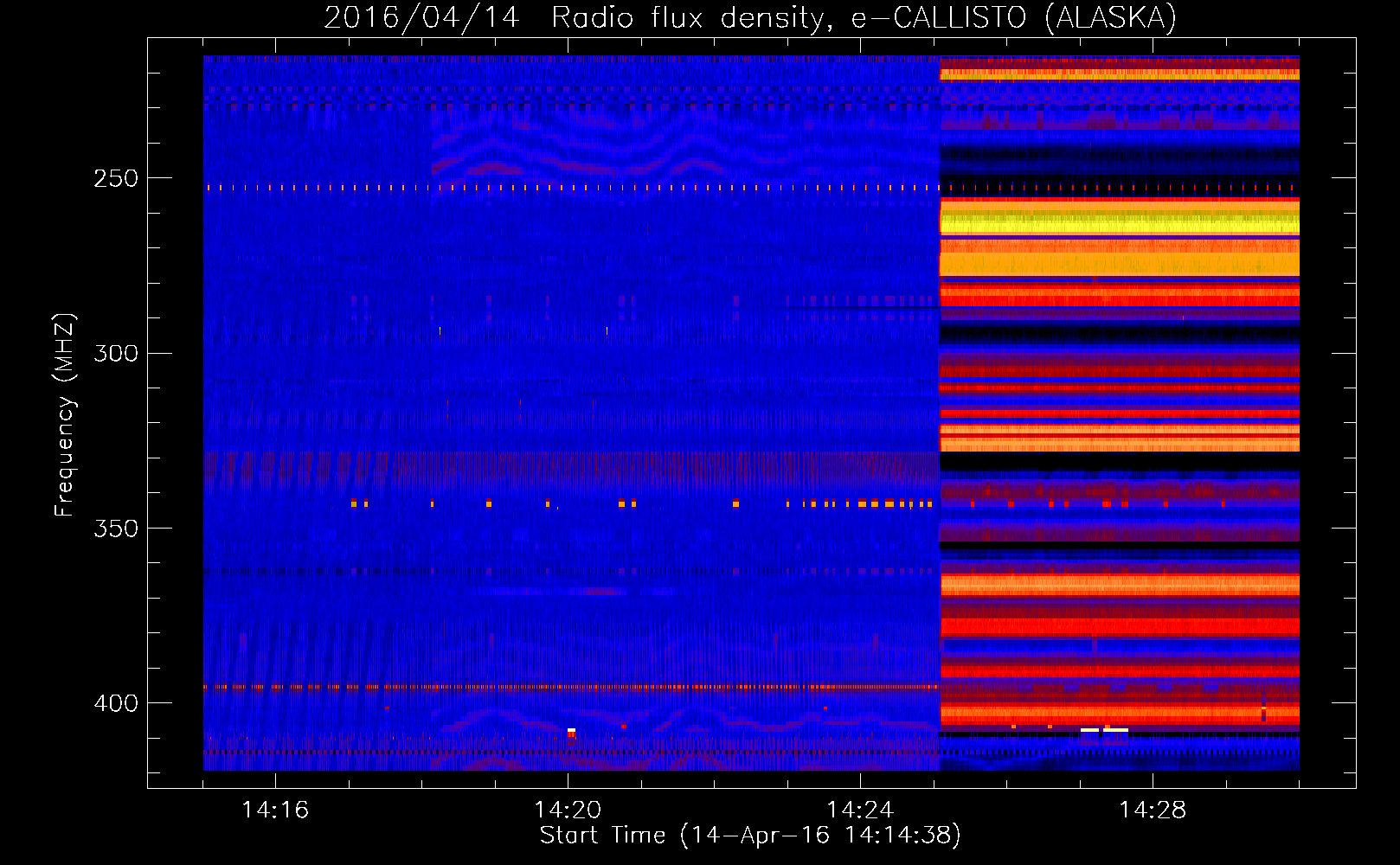Click the 350 frequency tick label
Viewport: 1400px width, 865px height.
click(115, 528)
